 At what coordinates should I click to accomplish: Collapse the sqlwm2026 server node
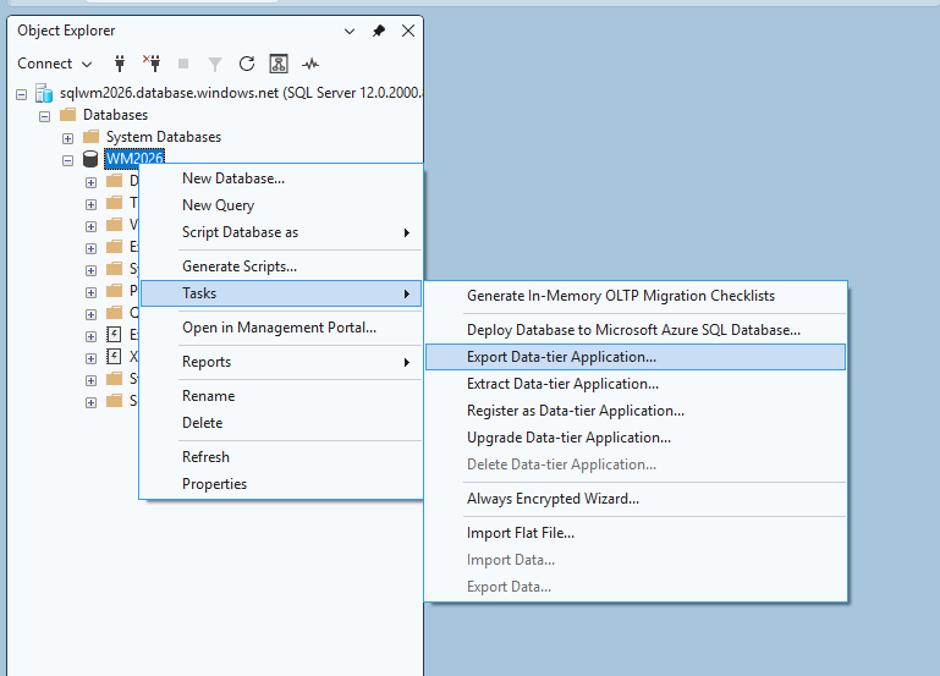click(22, 95)
